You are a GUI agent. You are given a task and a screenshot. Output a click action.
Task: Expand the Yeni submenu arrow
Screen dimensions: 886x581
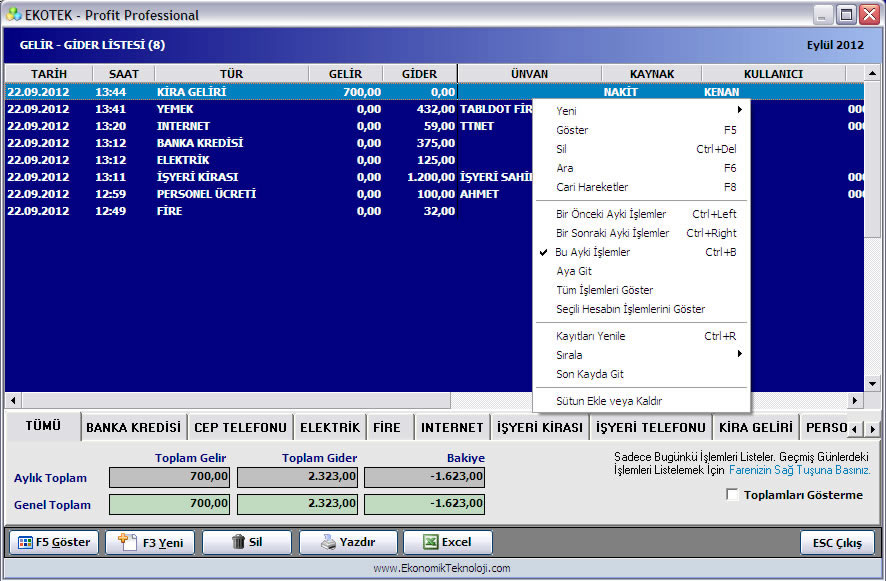[739, 110]
